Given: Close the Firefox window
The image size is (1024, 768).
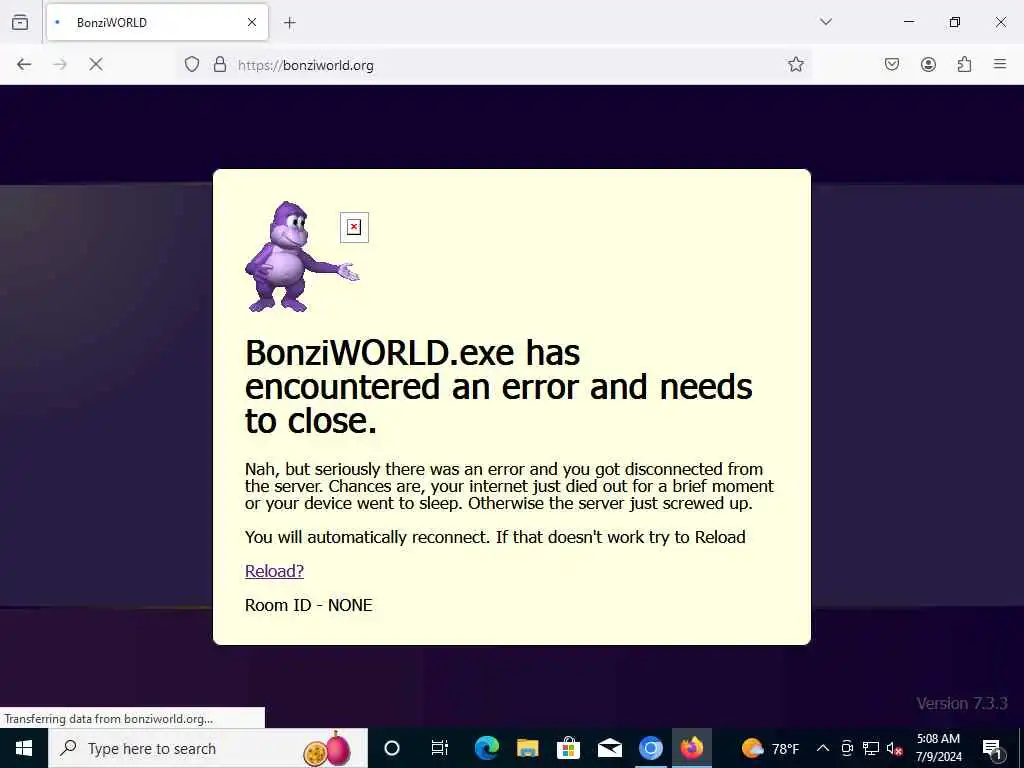Looking at the screenshot, I should click(1000, 22).
